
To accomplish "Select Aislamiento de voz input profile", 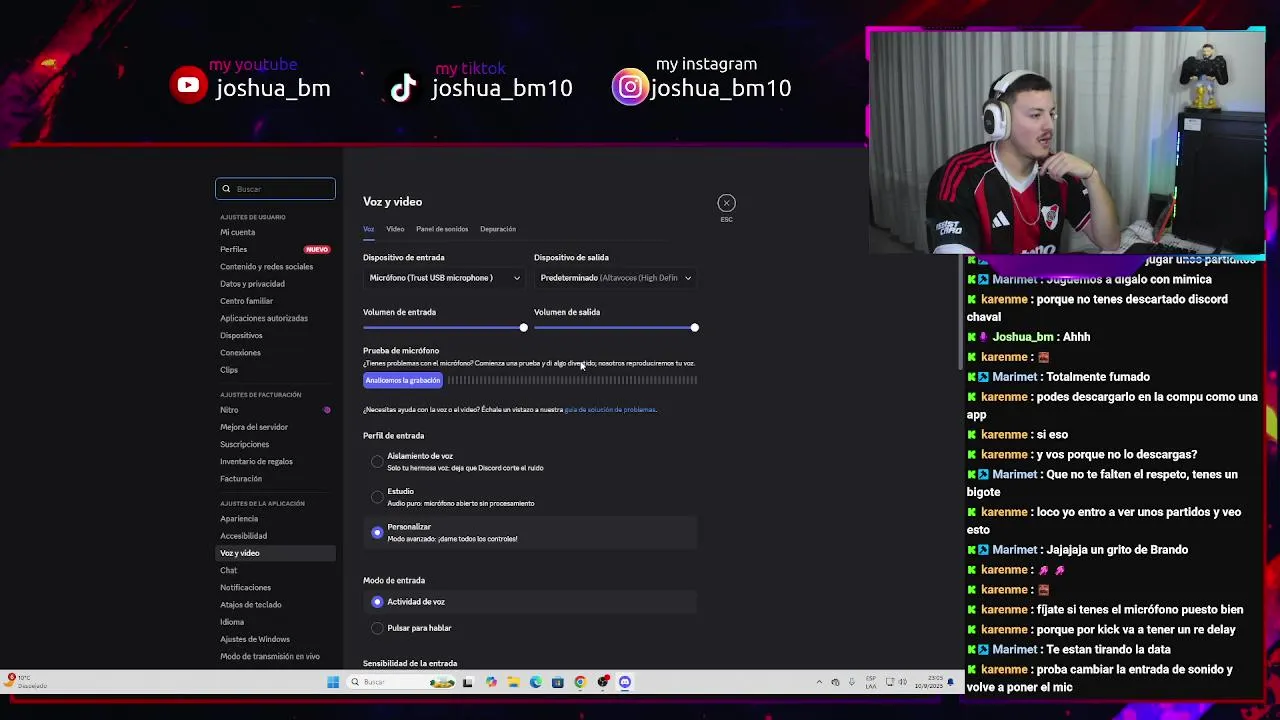I will pos(377,462).
